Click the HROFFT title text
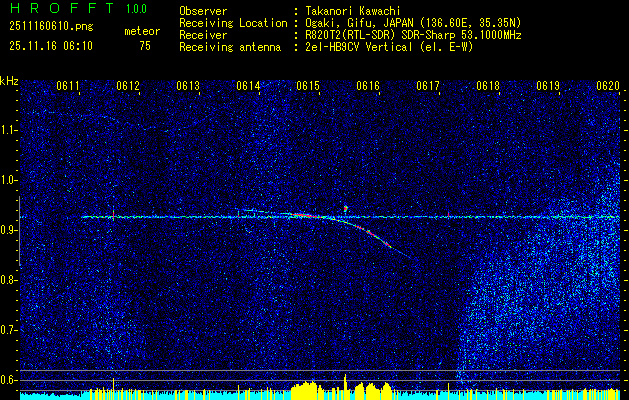The width and height of the screenshot is (629, 400). pyautogui.click(x=63, y=8)
